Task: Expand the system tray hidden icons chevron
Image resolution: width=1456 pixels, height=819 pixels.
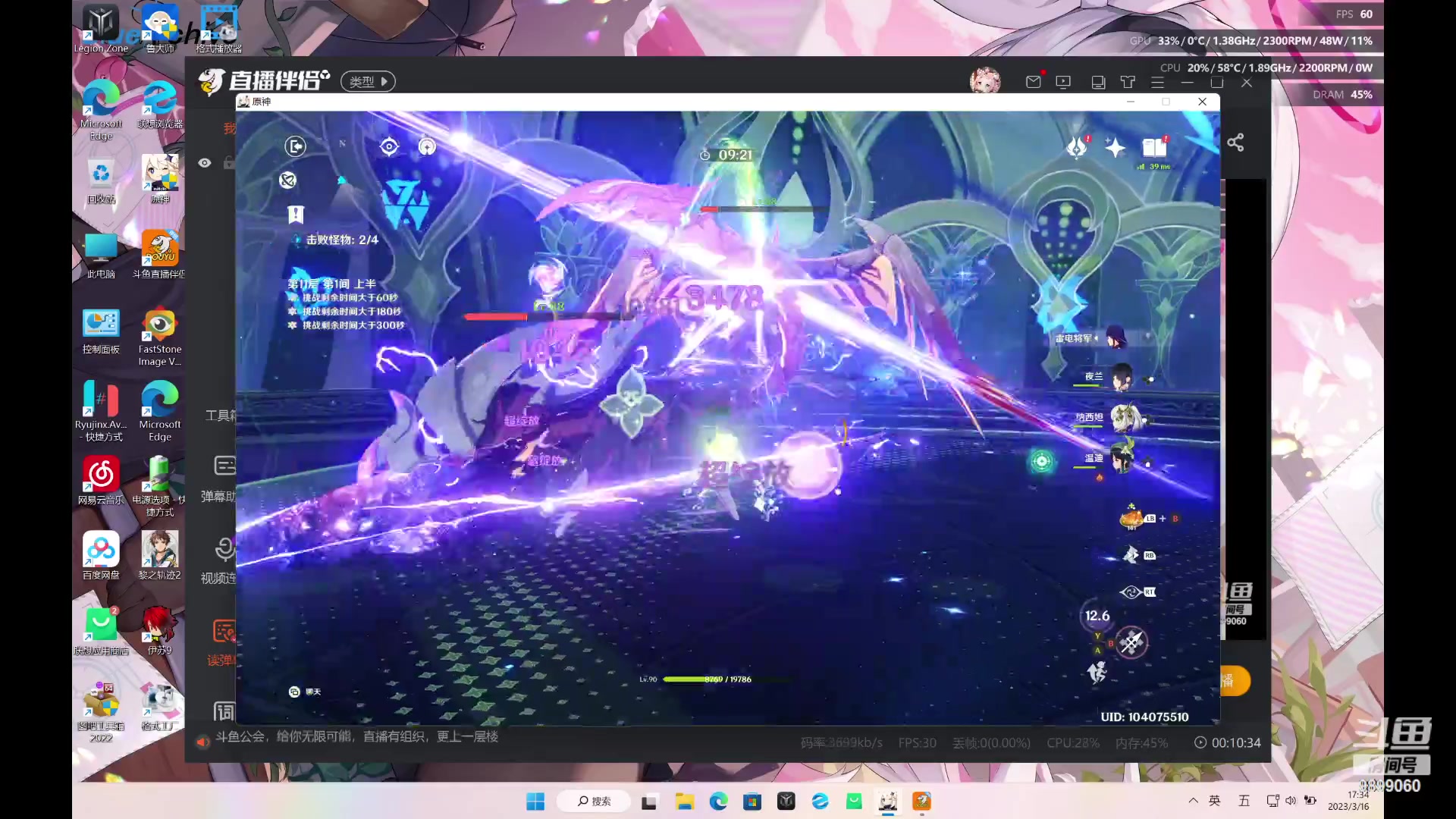Action: tap(1193, 801)
